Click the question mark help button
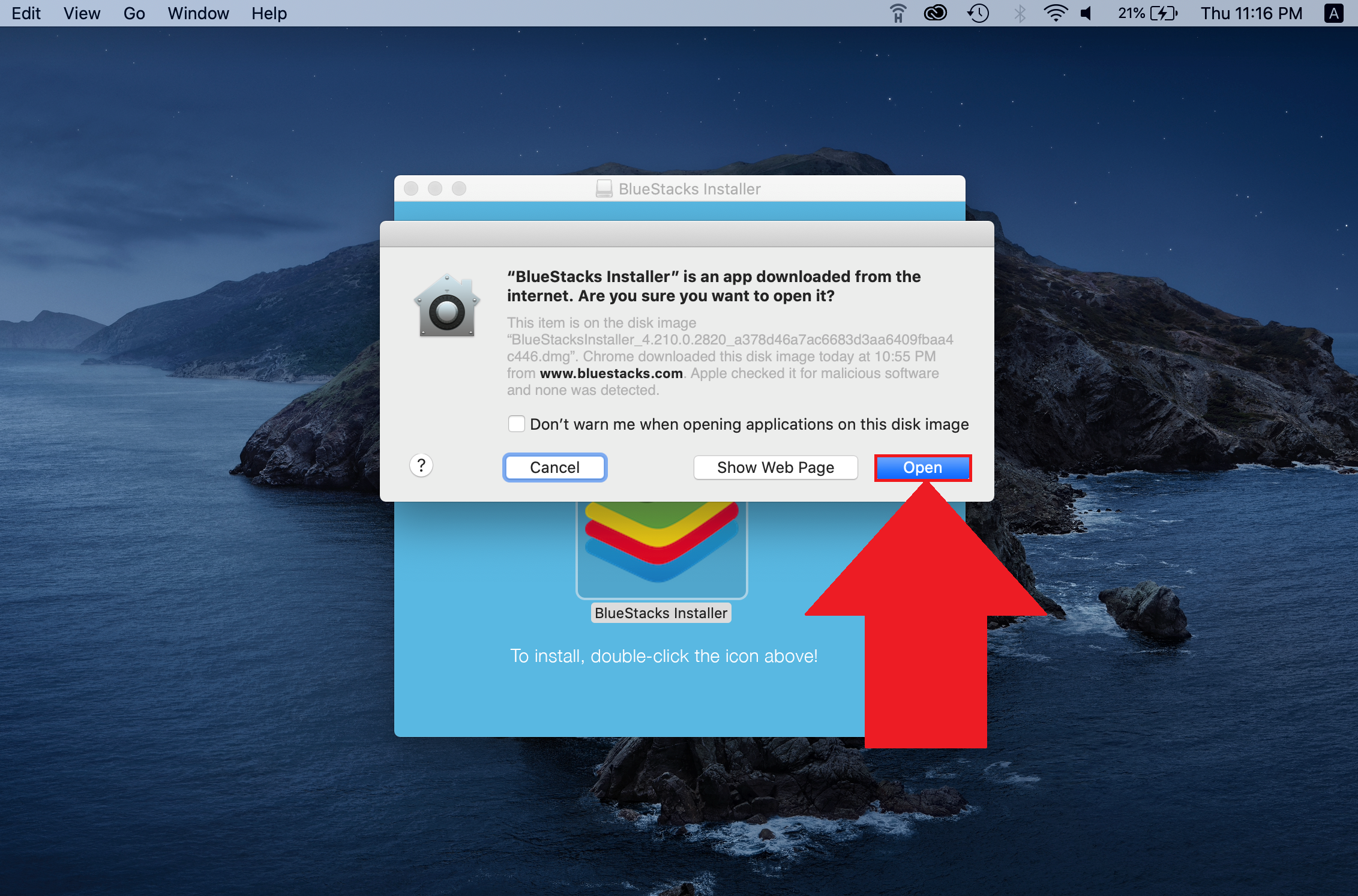 pos(422,466)
